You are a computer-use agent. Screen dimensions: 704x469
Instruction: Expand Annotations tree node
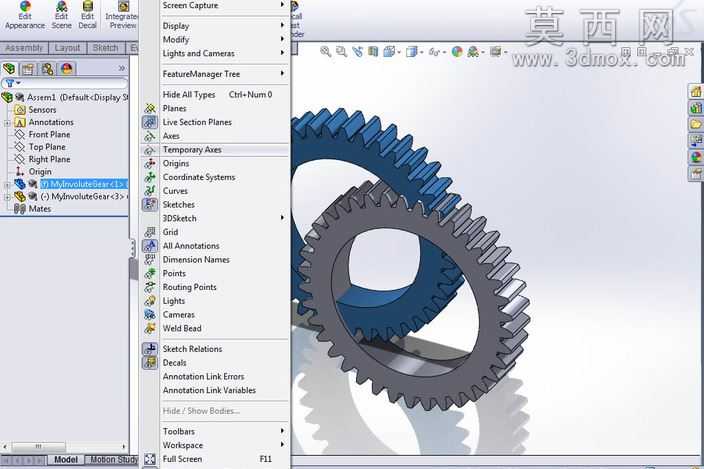[7, 123]
